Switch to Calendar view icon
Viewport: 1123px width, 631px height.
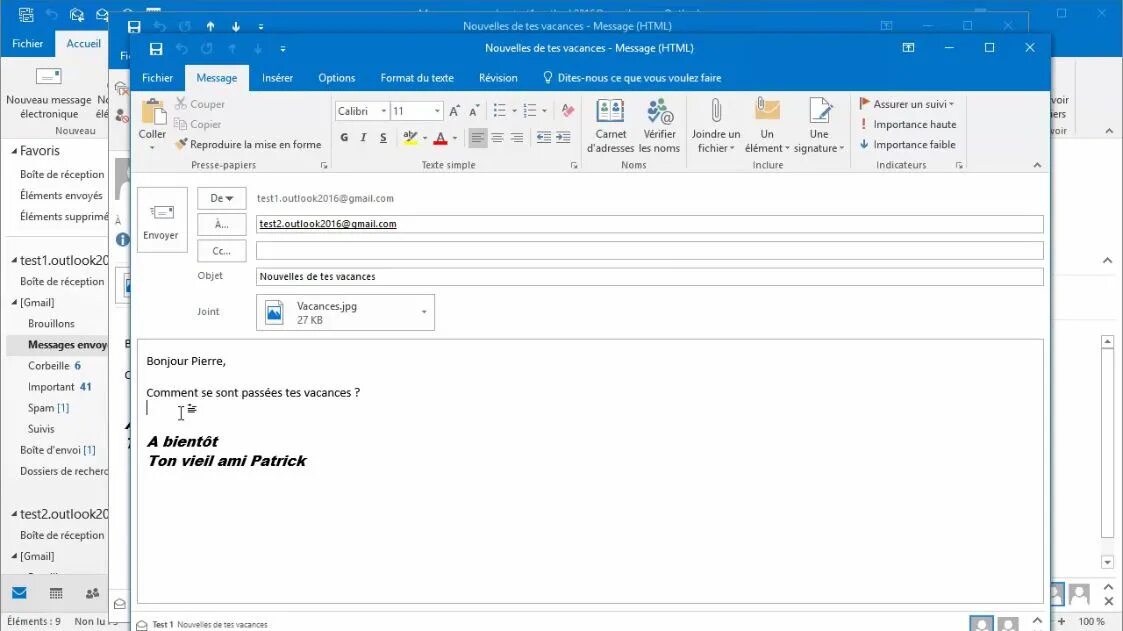click(56, 593)
